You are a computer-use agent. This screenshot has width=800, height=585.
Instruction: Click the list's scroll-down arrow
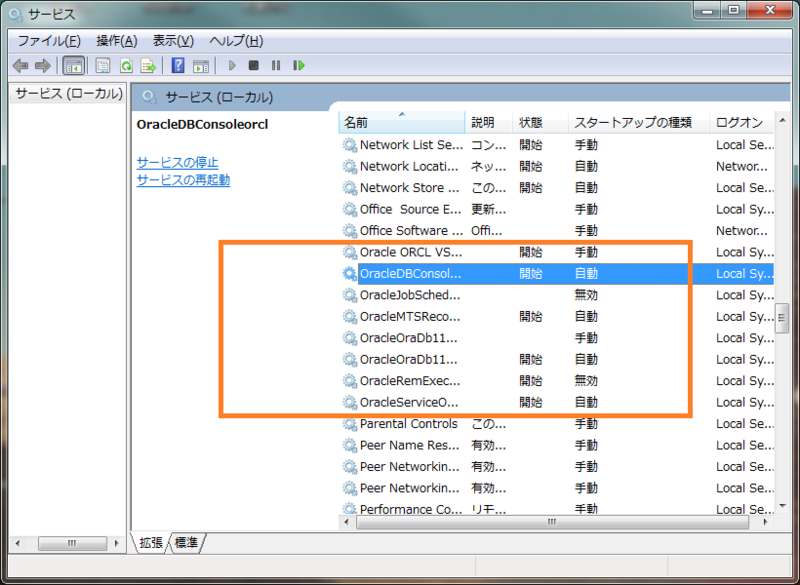click(x=782, y=506)
